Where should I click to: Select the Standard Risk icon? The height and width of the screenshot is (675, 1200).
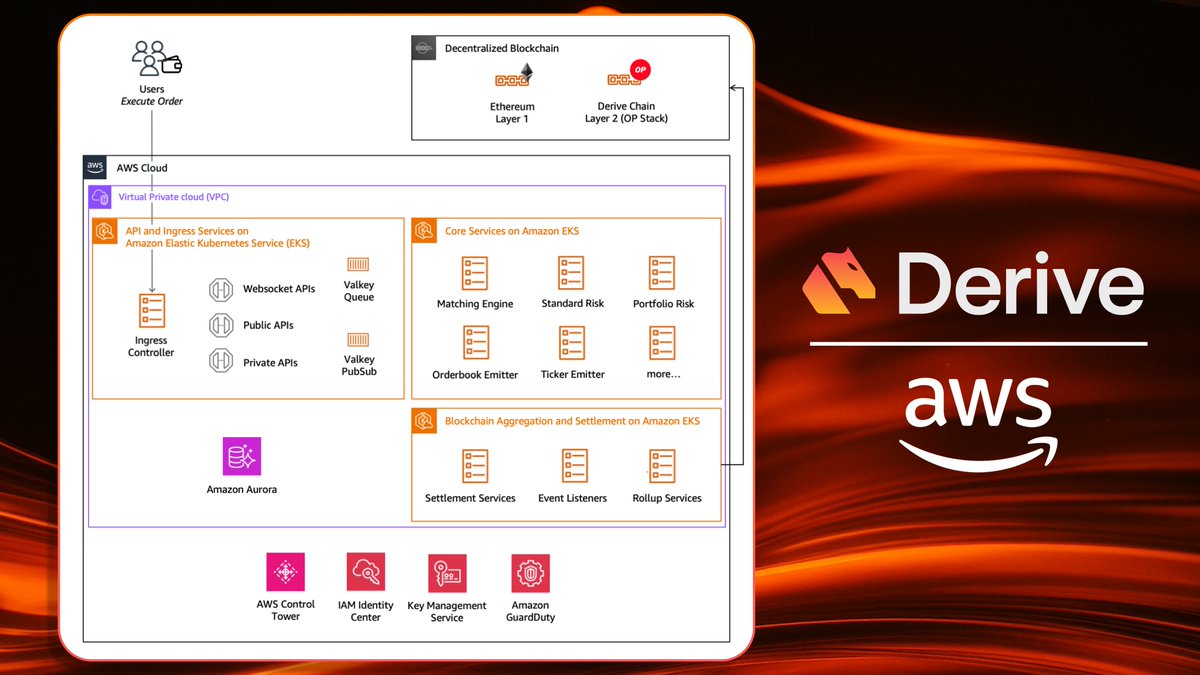coord(572,274)
